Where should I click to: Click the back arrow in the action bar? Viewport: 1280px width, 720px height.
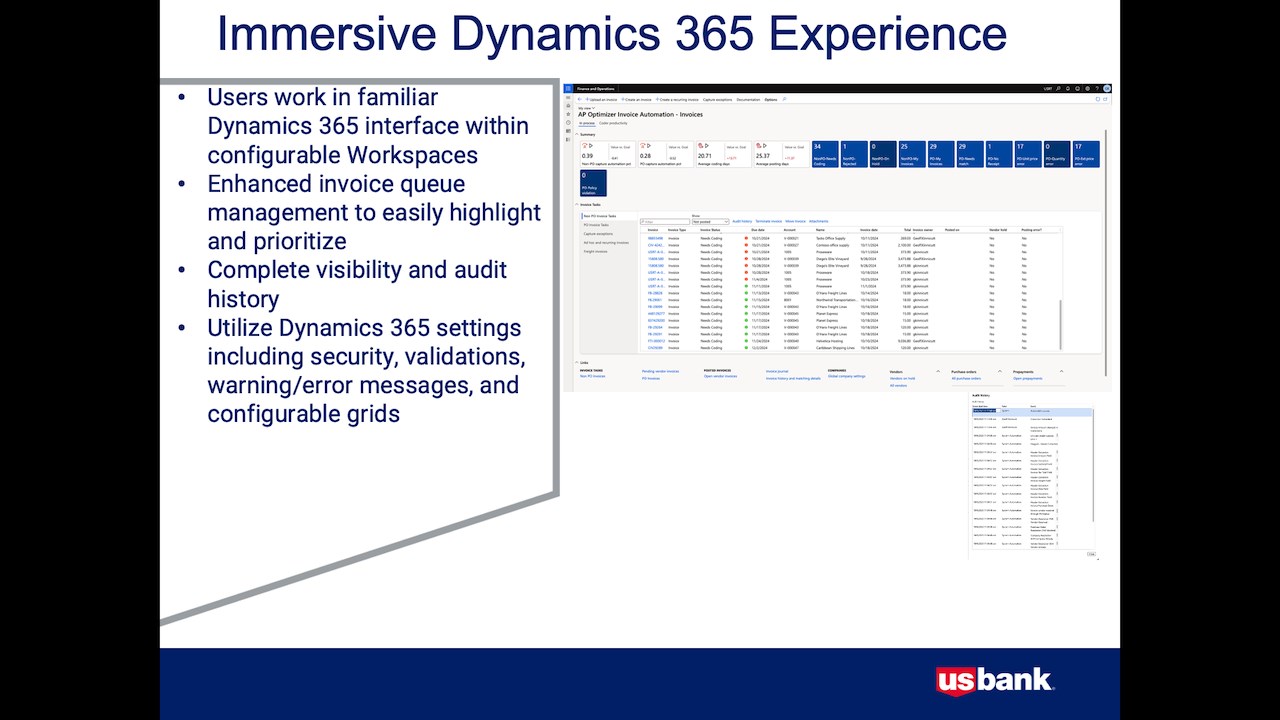point(580,100)
